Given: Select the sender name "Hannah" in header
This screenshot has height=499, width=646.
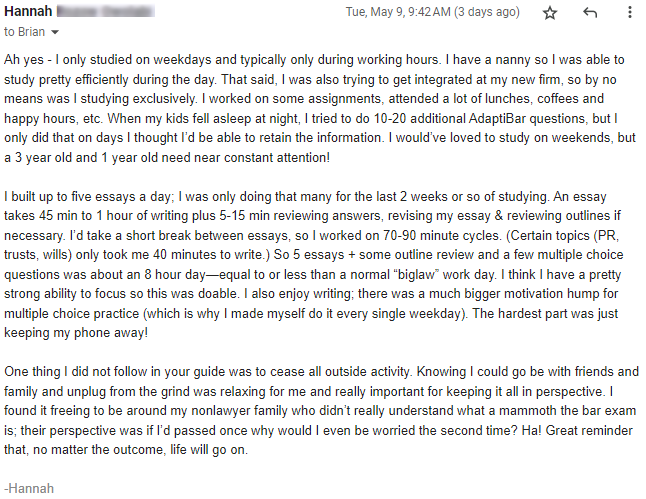Looking at the screenshot, I should (28, 12).
